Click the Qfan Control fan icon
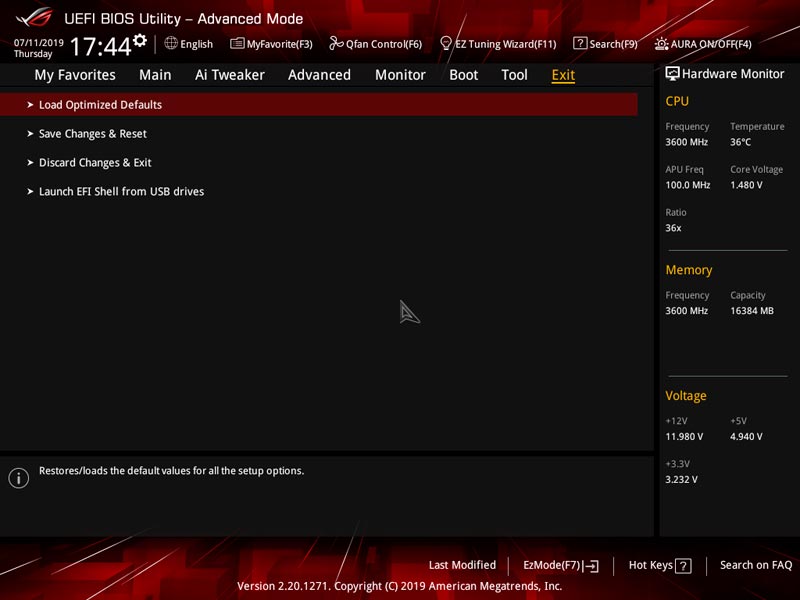Screen dimensions: 800x600 pos(336,43)
